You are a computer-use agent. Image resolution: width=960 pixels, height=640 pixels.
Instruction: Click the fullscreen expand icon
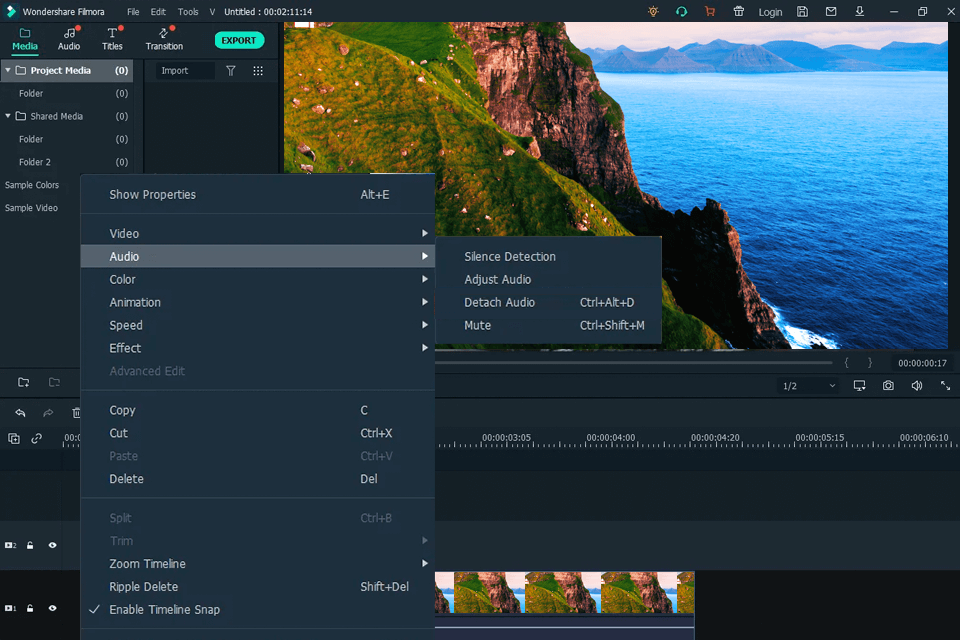pos(945,386)
